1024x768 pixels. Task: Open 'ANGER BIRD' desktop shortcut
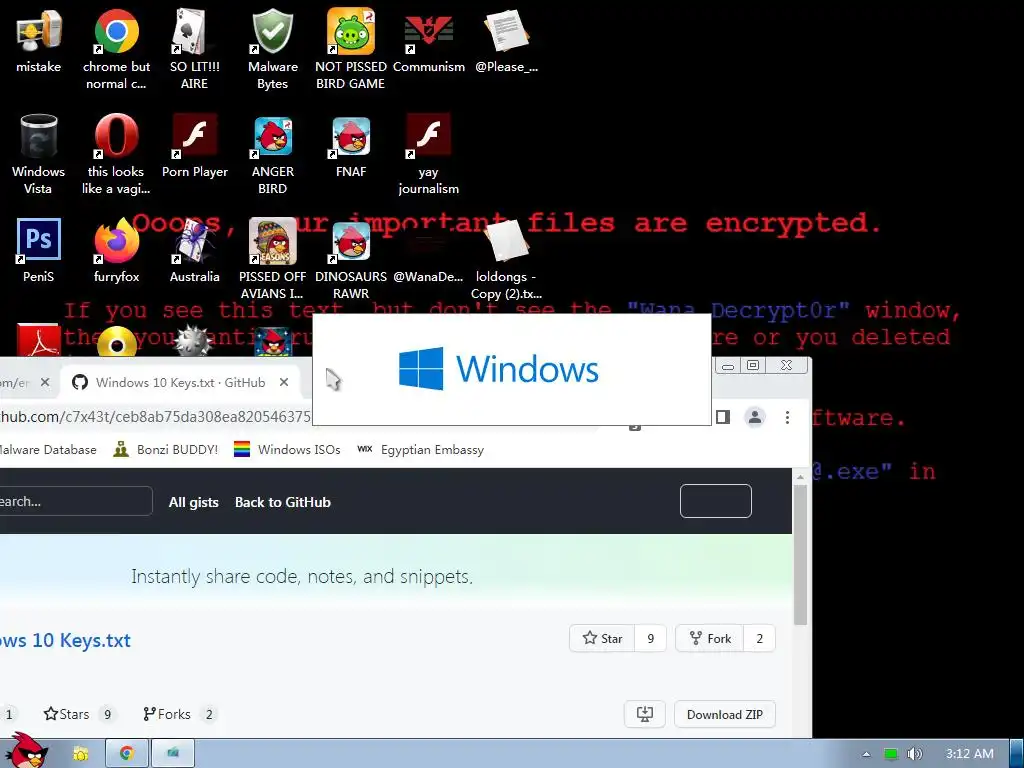272,154
